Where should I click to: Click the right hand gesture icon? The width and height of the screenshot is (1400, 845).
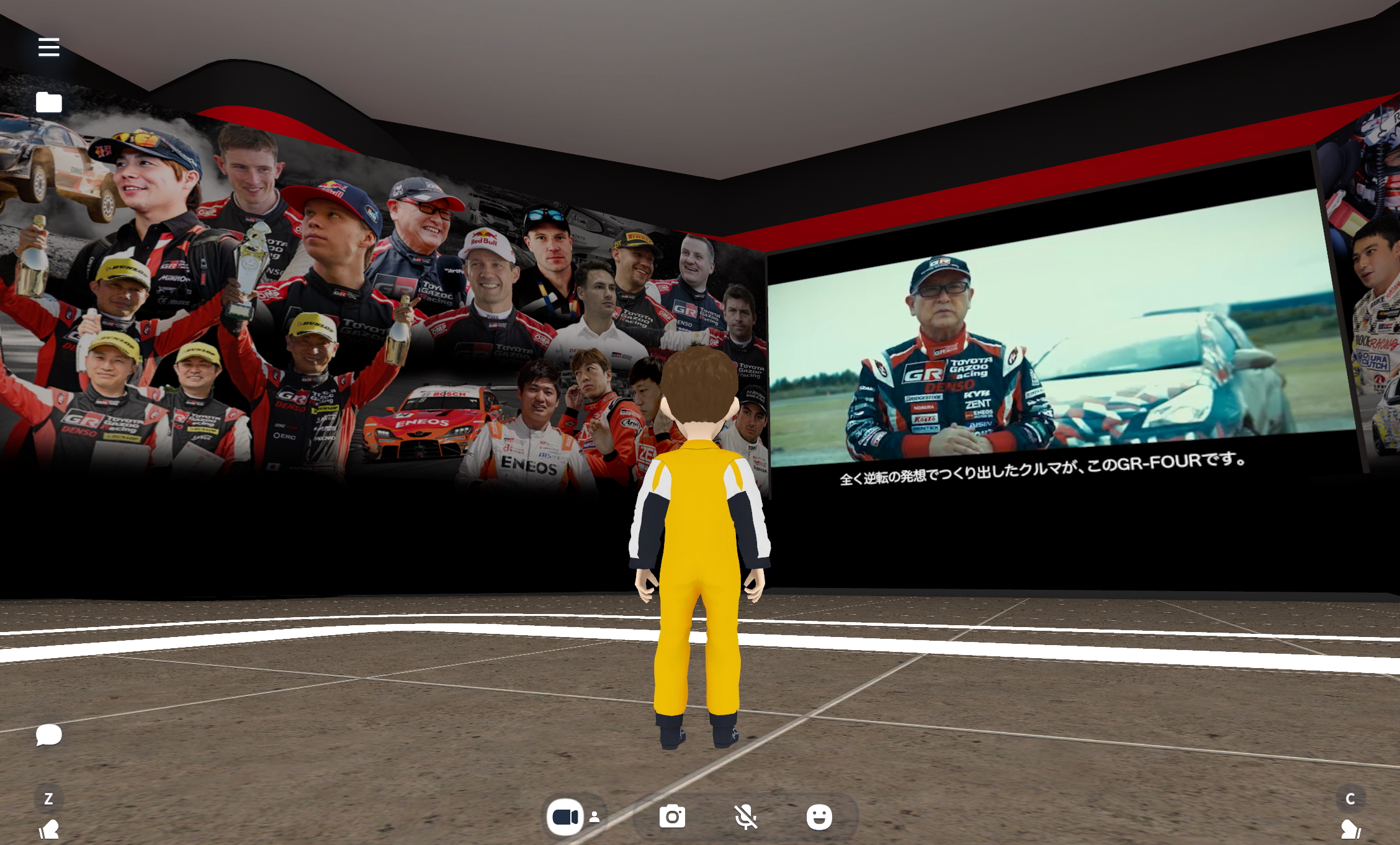click(1350, 829)
